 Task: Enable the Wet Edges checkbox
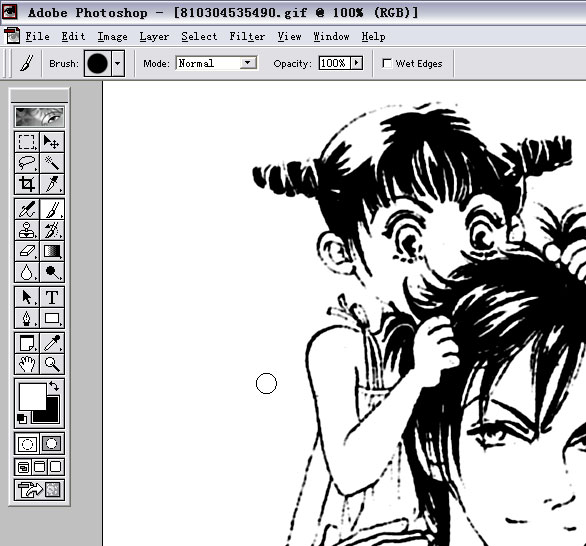(387, 64)
